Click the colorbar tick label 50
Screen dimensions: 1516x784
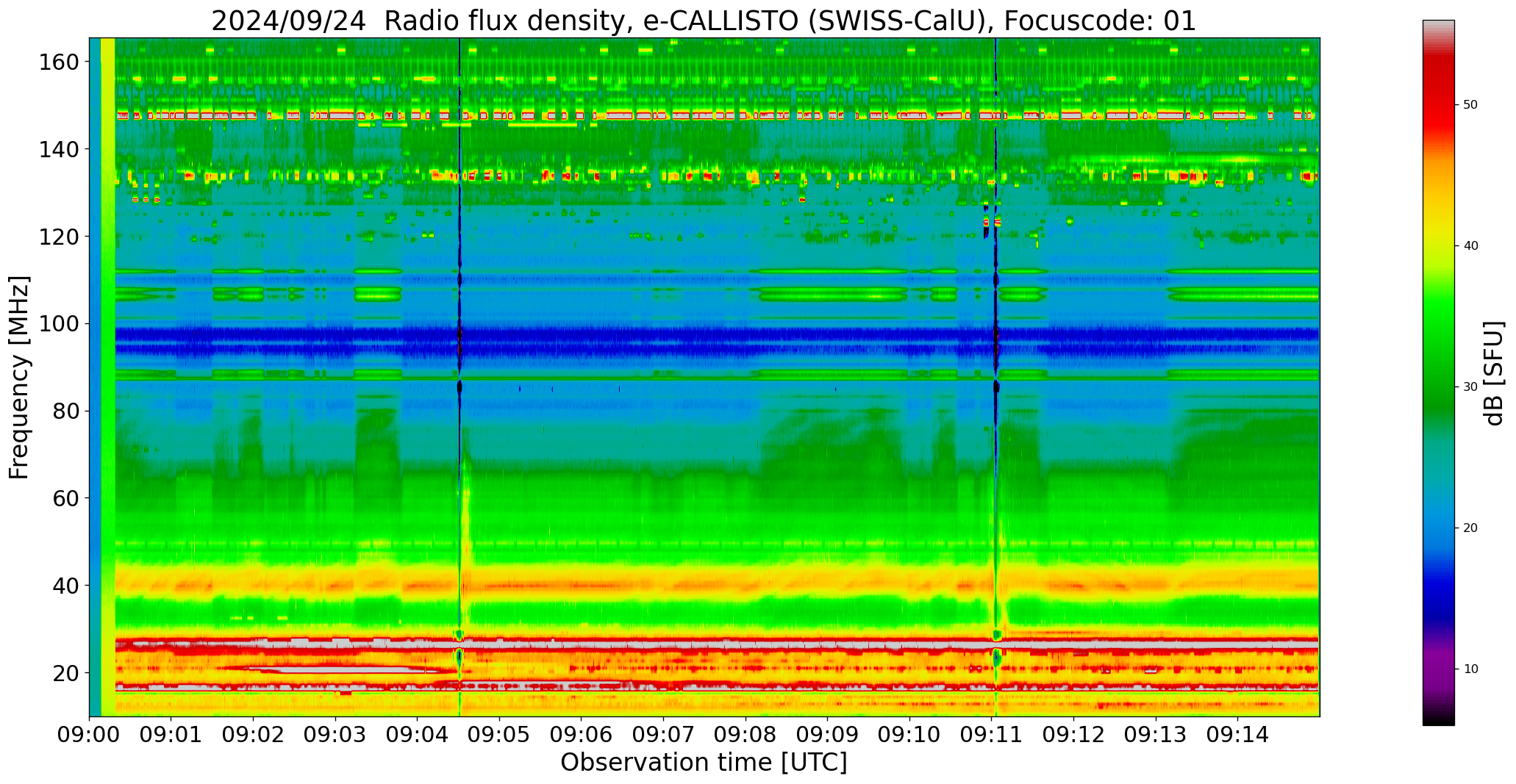1470,105
